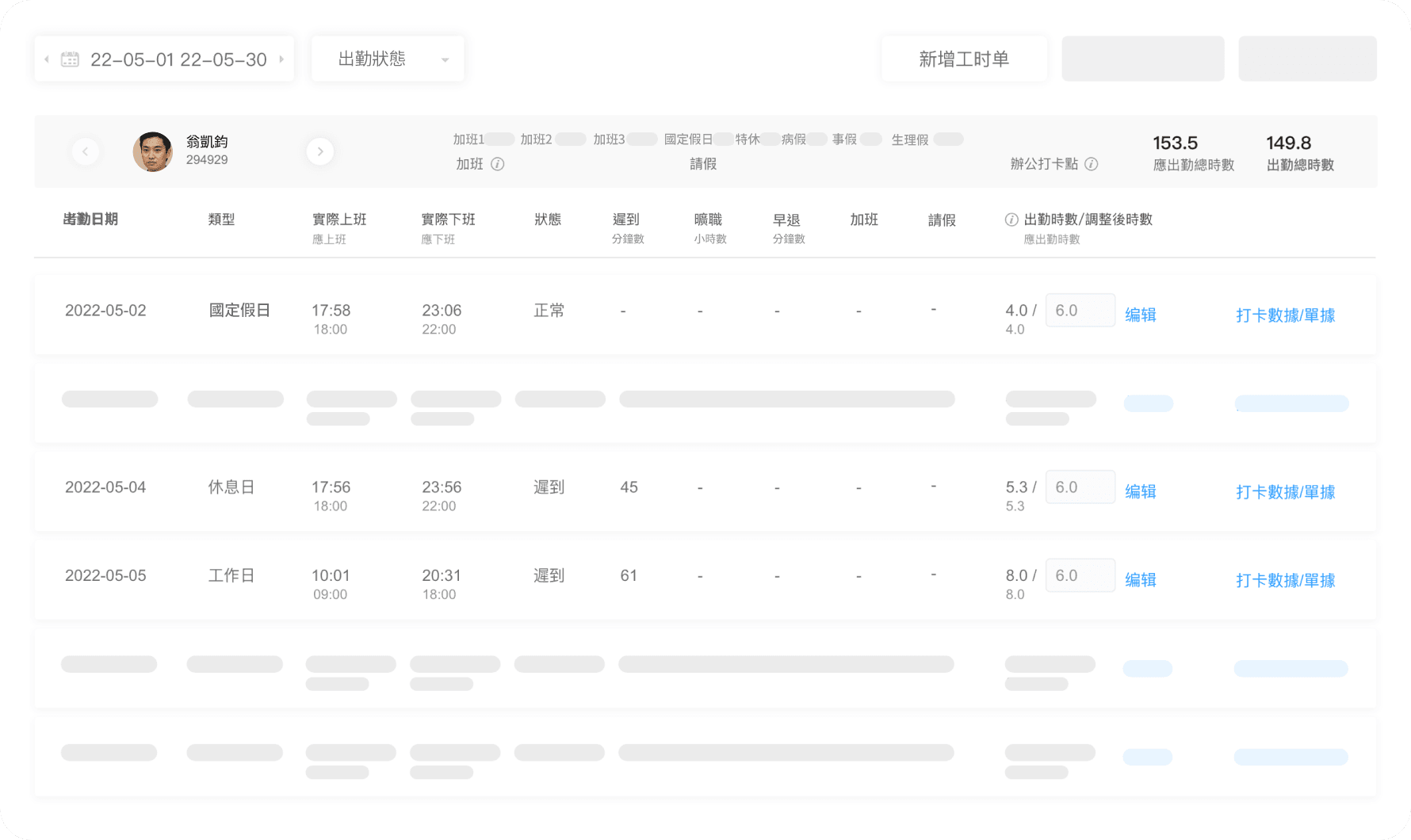
Task: Click 翁凱鈞 avatar photo
Action: click(153, 151)
